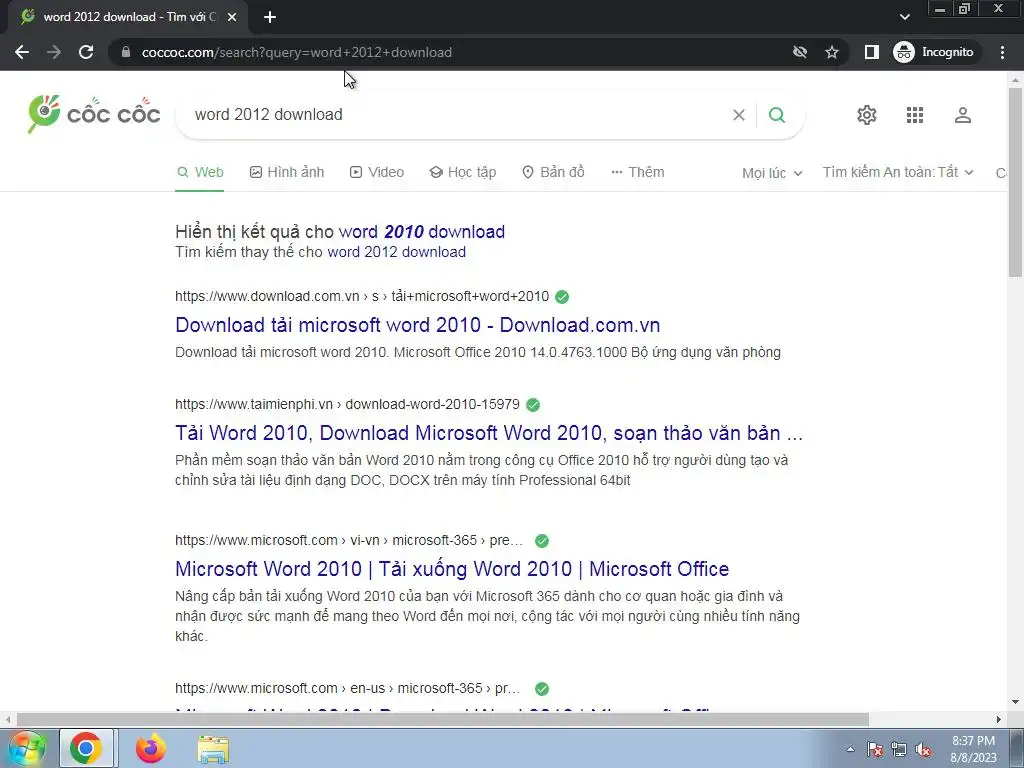The height and width of the screenshot is (768, 1024).
Task: Open the tab search chevron
Action: tap(904, 17)
